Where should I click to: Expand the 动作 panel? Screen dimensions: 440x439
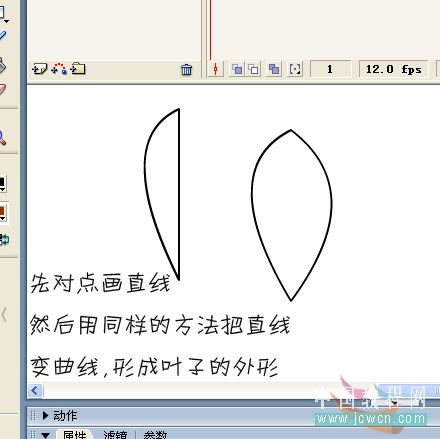(46, 415)
